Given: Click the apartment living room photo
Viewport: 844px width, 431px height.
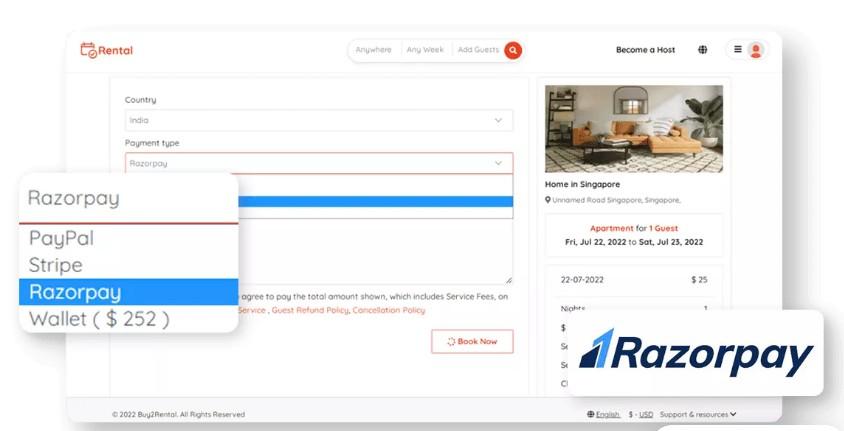Looking at the screenshot, I should 634,129.
